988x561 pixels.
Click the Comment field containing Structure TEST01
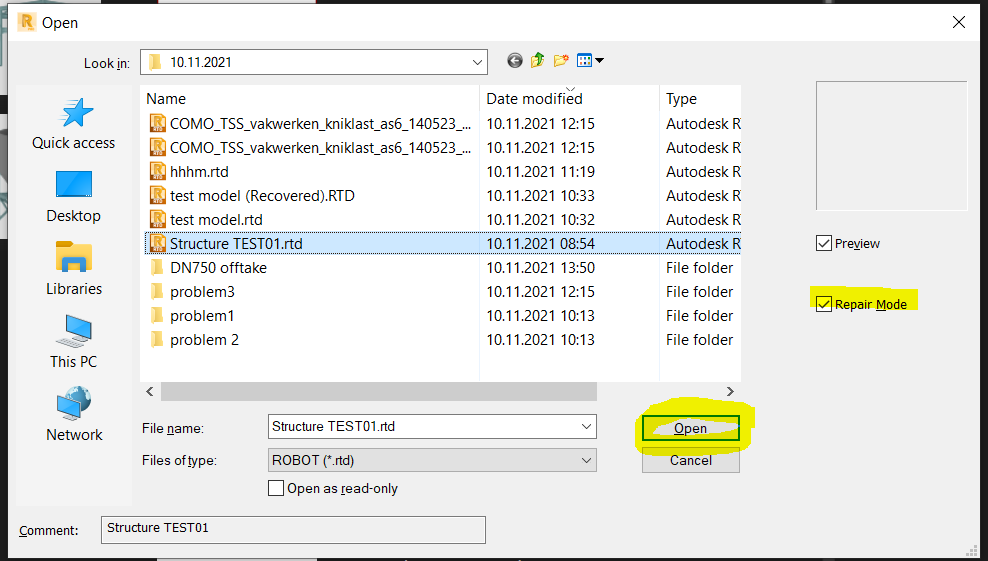[x=293, y=529]
